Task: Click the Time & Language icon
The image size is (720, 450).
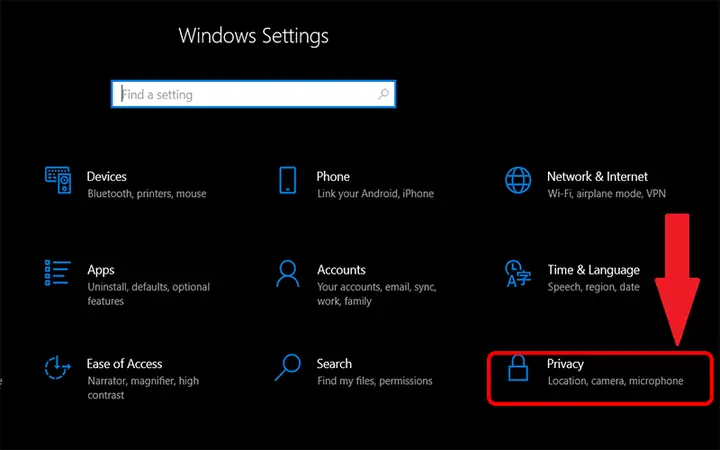Action: coord(518,274)
